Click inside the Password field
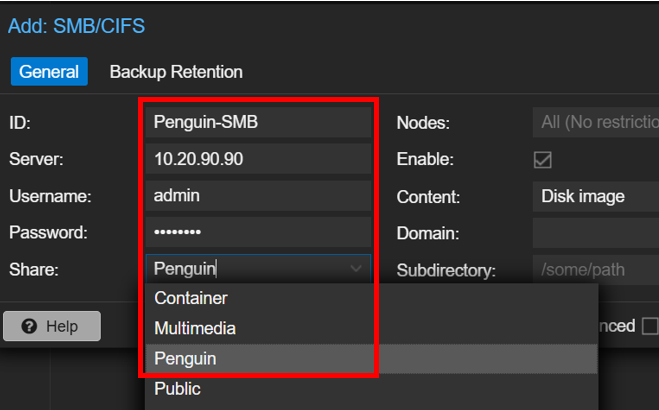The height and width of the screenshot is (410, 659). (x=257, y=233)
